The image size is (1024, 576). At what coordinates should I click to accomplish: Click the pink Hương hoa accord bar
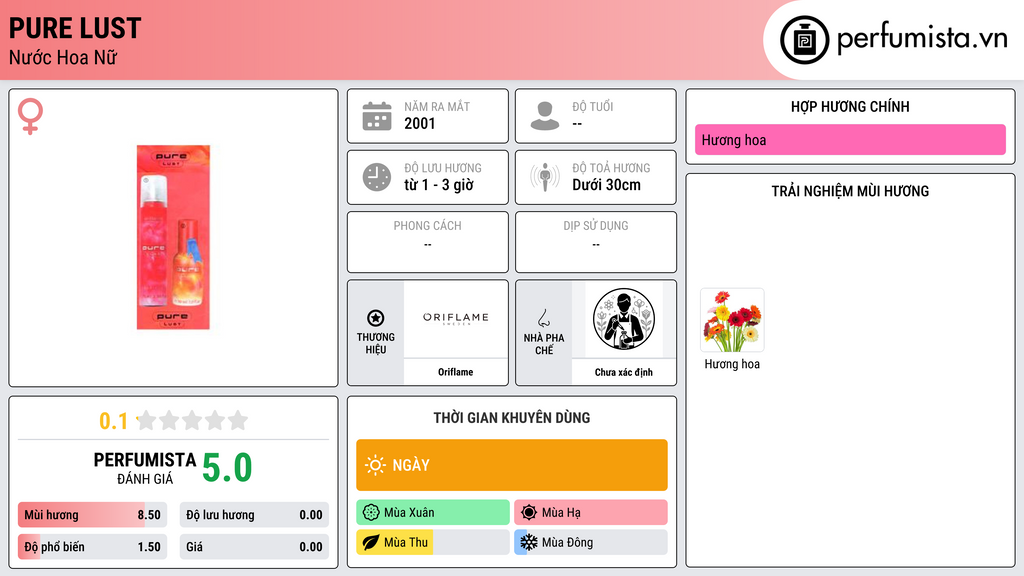click(x=850, y=140)
